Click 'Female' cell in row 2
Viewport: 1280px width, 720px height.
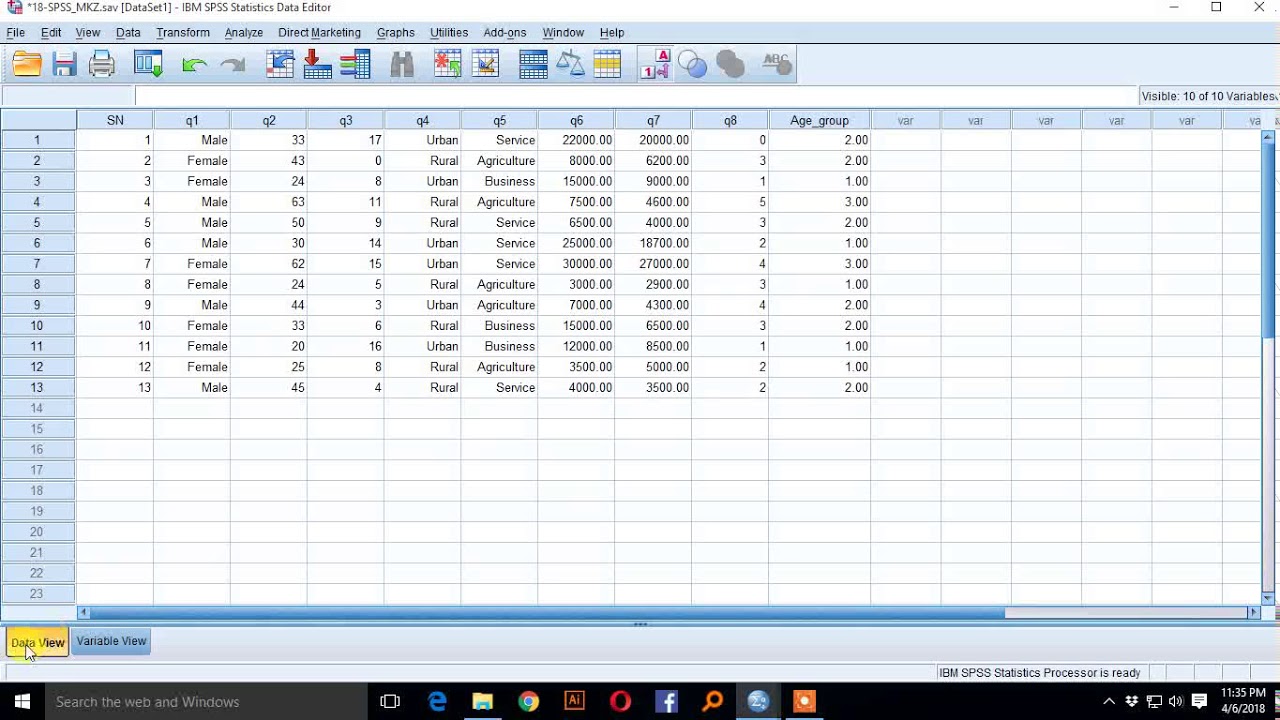point(192,161)
